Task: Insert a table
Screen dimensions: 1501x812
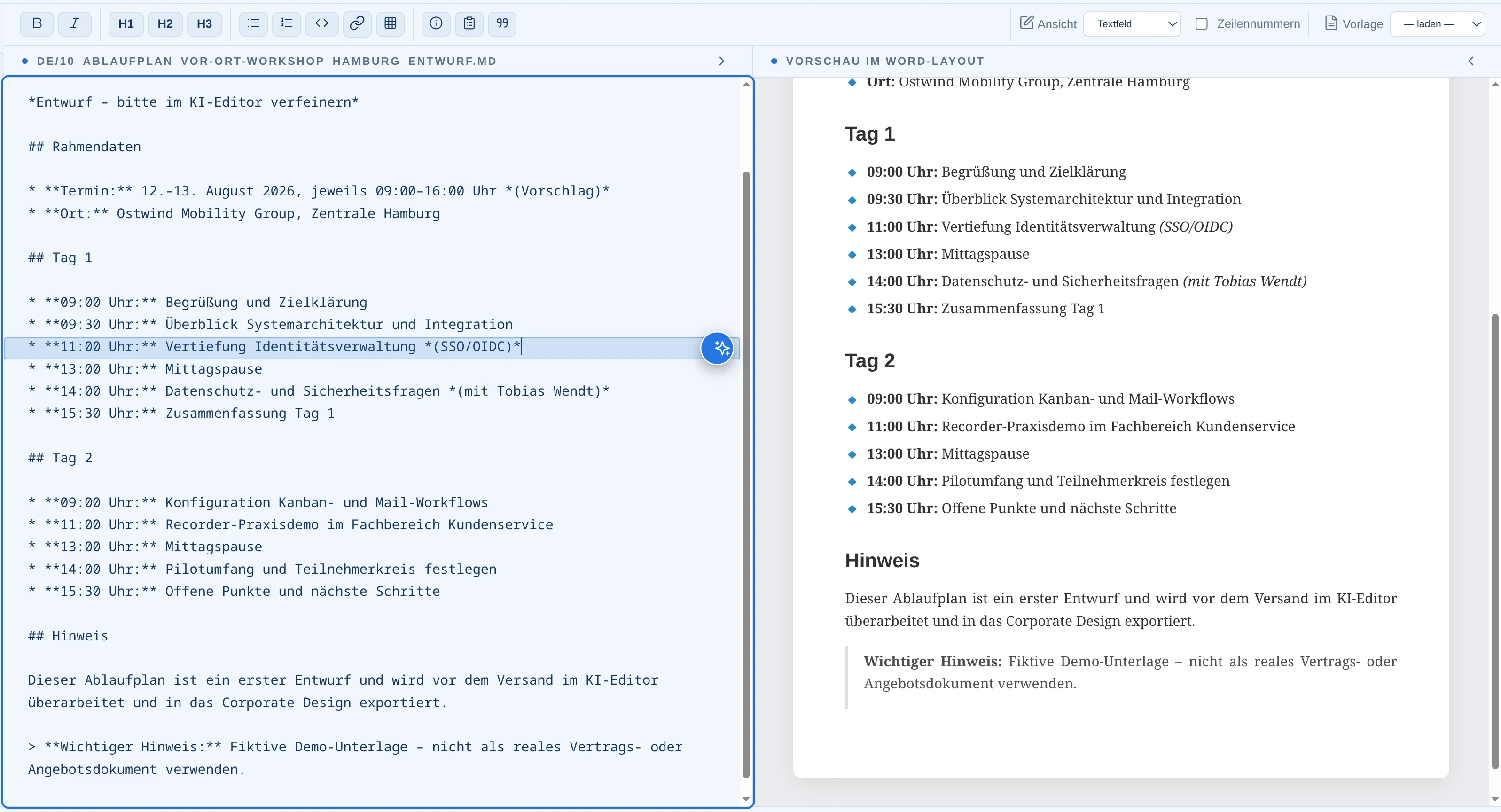Action: tap(391, 23)
